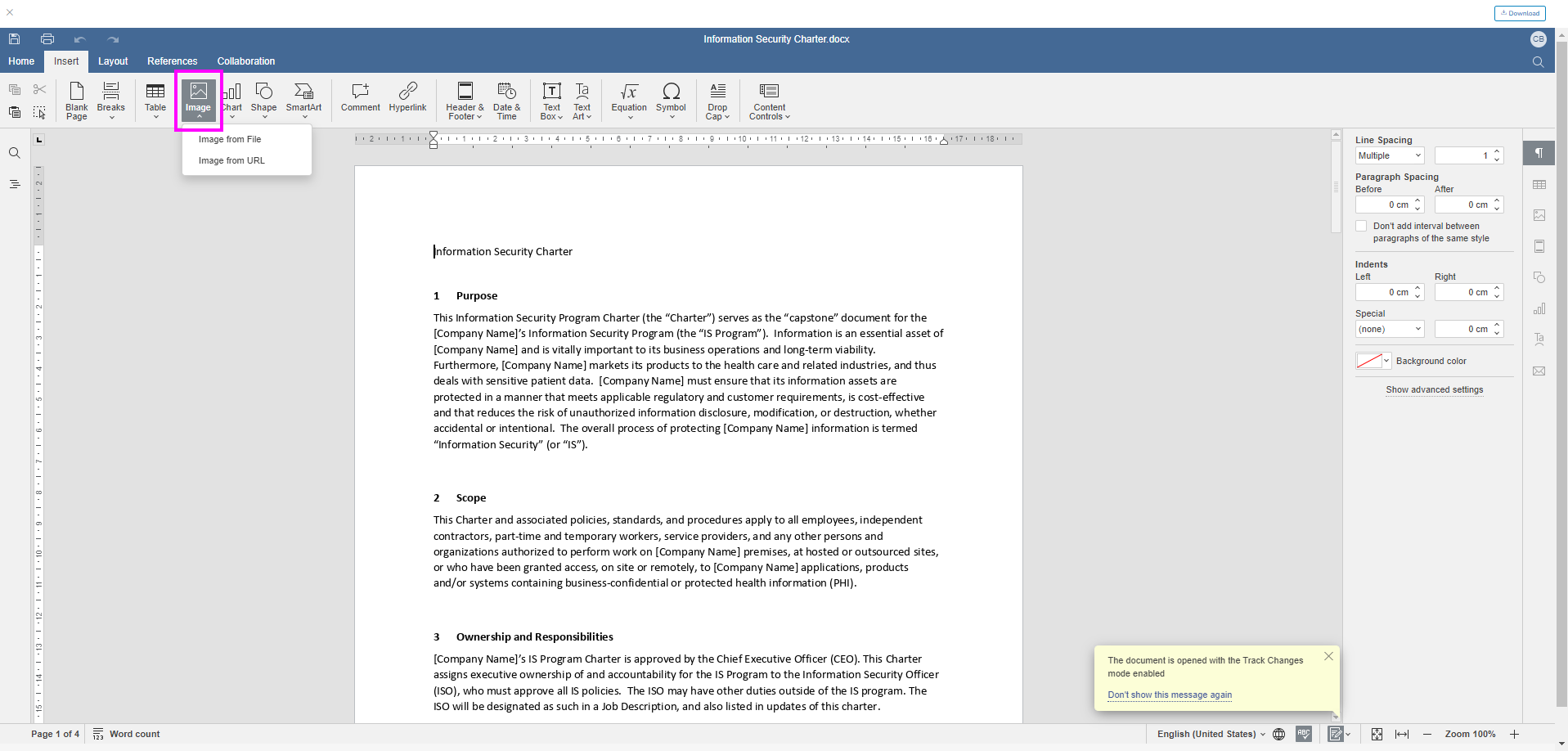The height and width of the screenshot is (751, 1568).
Task: Click Don't show this message again link
Action: 1170,695
